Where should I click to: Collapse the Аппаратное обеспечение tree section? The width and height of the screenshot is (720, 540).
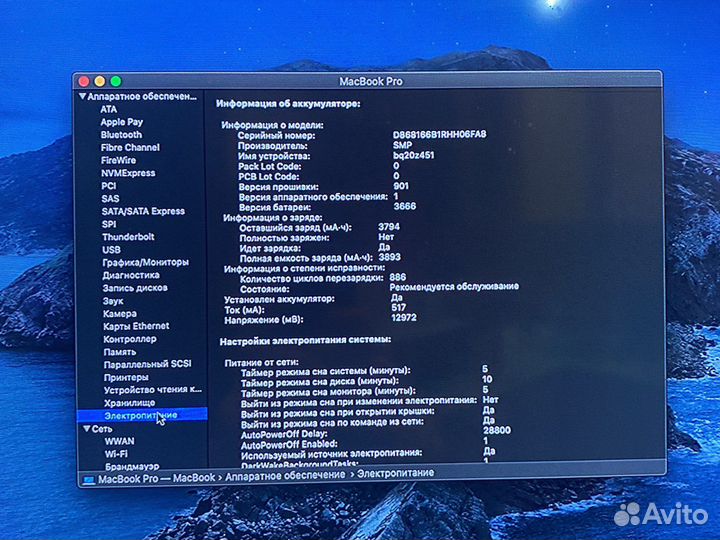tap(83, 96)
